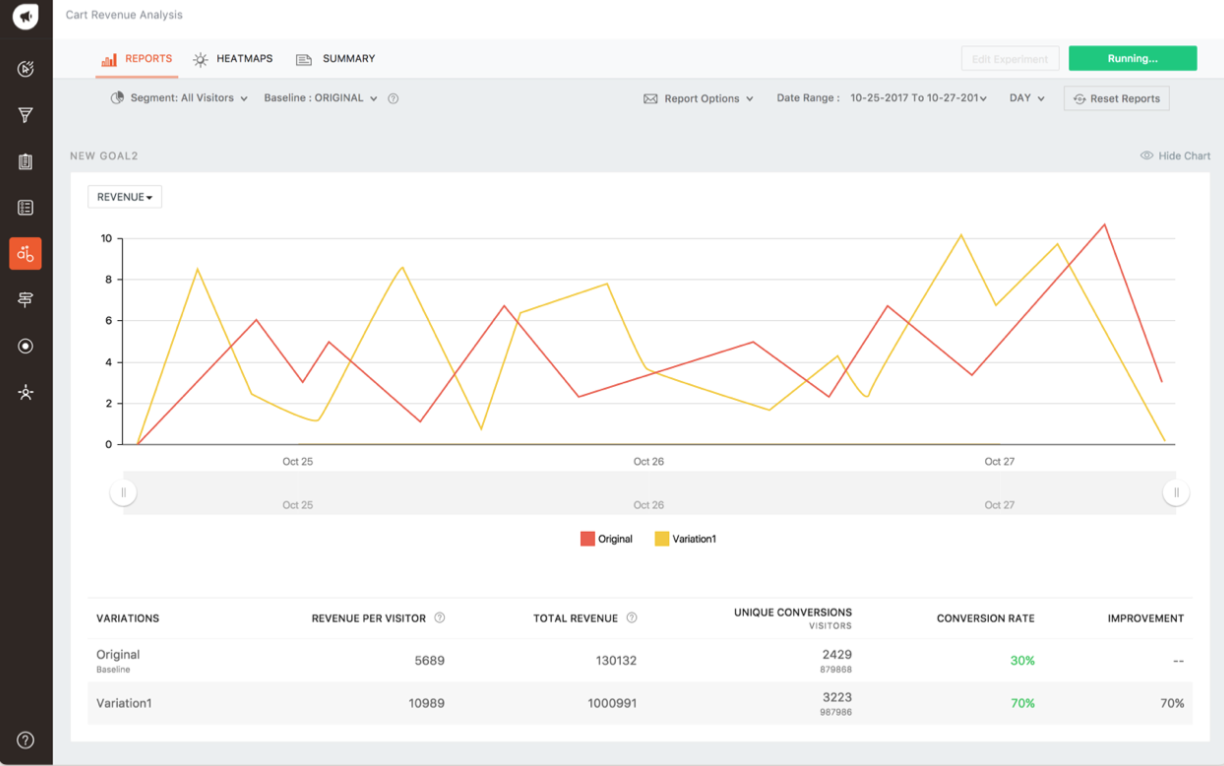Click the revenue per visitor value 10989
Viewport: 1224px width, 766px height.
[426, 703]
